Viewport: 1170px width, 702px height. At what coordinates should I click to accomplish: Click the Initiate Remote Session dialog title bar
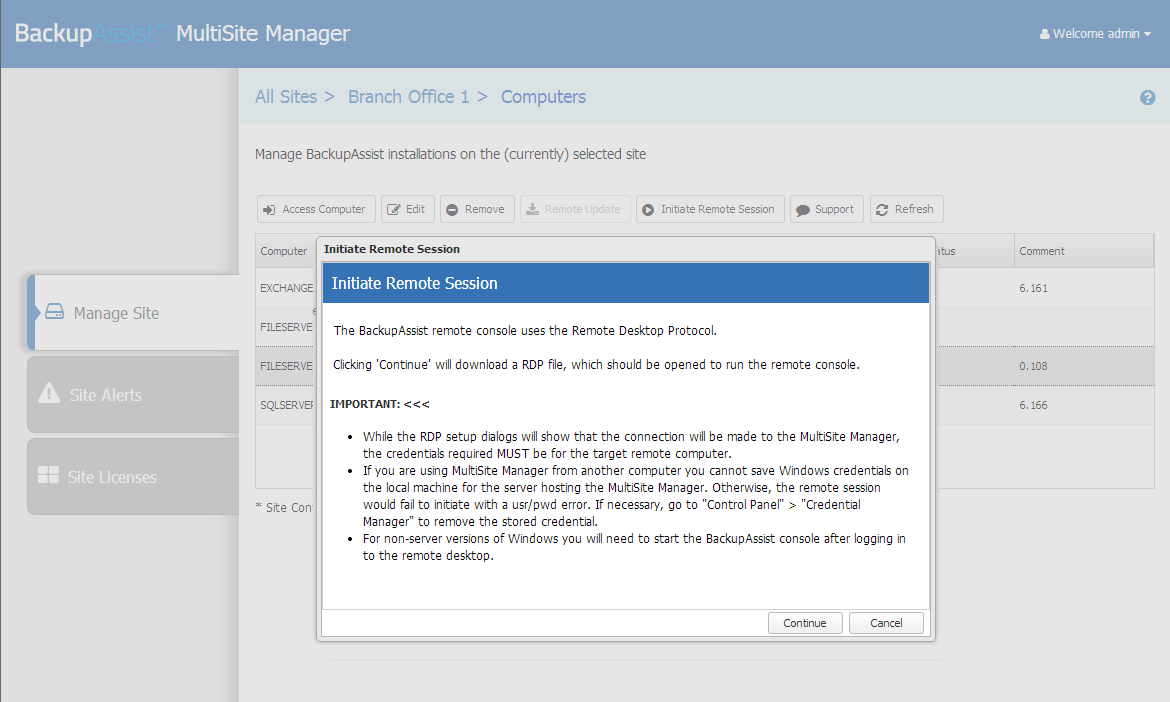click(x=626, y=249)
